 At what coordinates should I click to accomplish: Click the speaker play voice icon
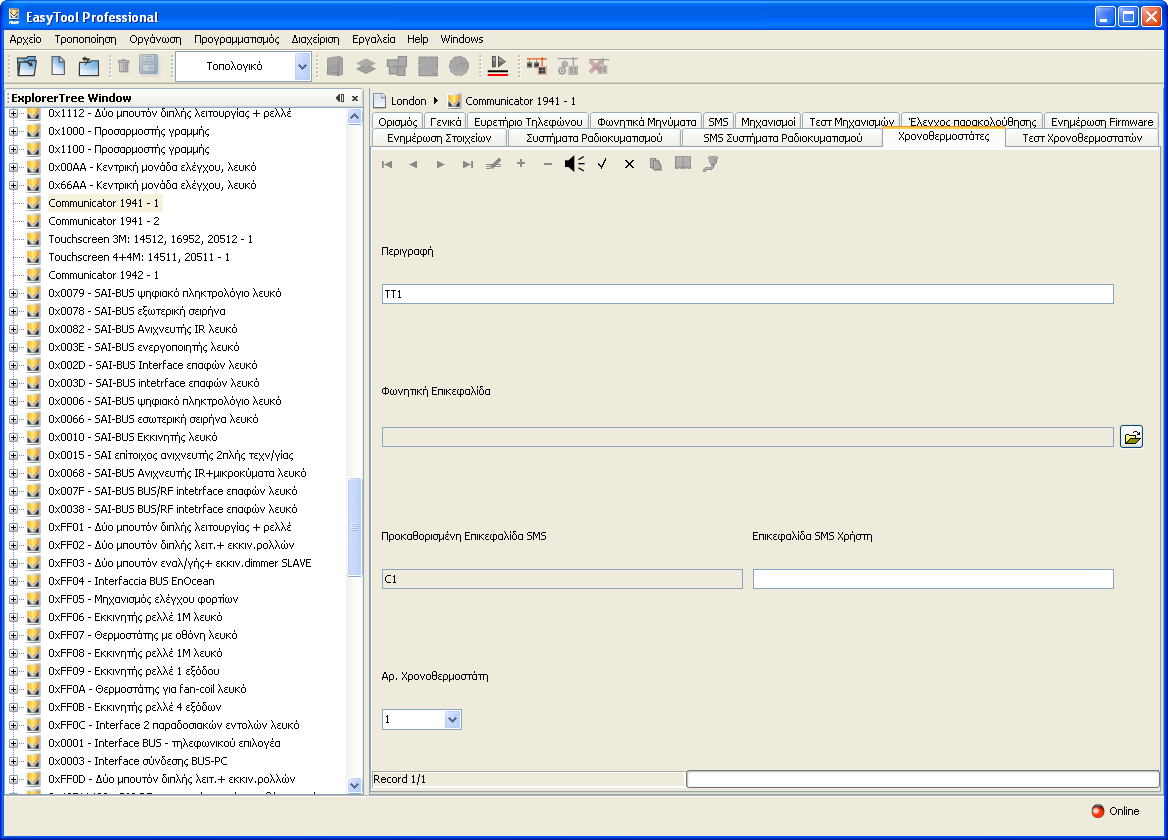pos(574,164)
